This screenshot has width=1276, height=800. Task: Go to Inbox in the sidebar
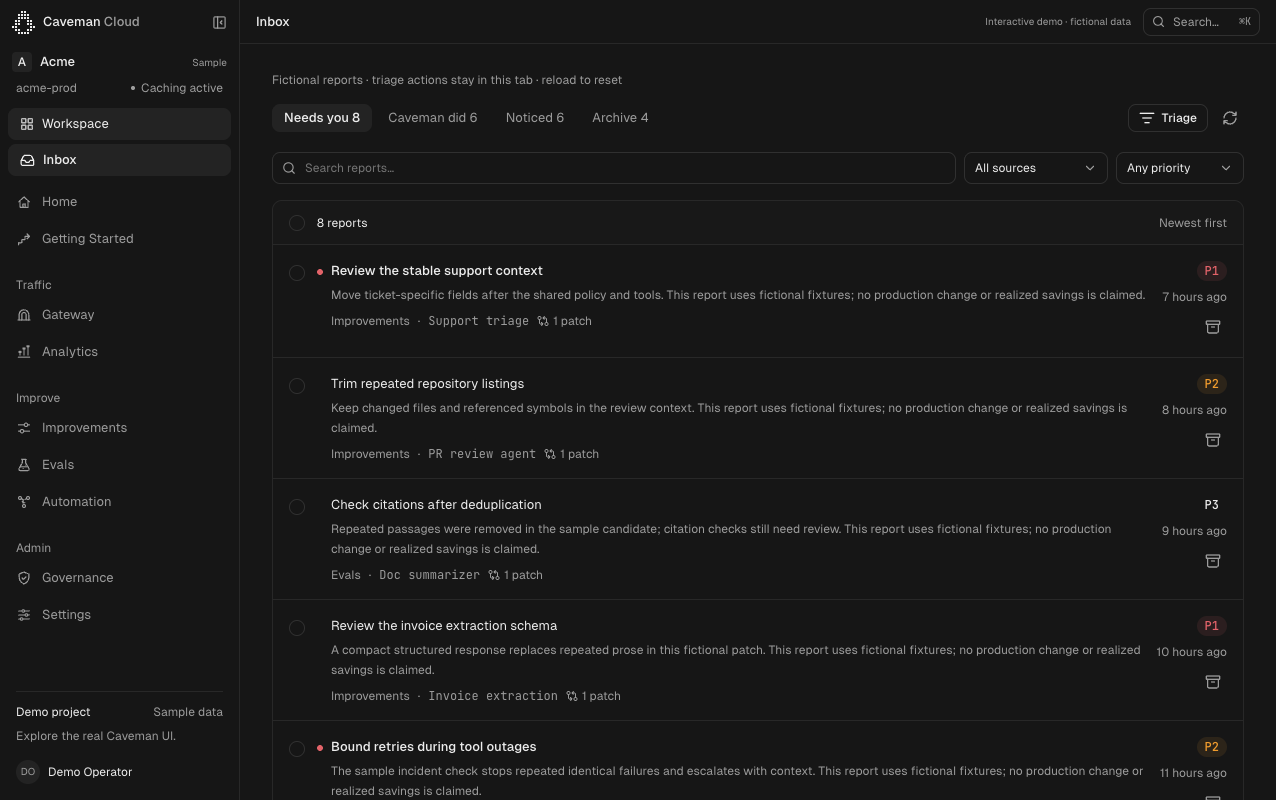(x=119, y=160)
